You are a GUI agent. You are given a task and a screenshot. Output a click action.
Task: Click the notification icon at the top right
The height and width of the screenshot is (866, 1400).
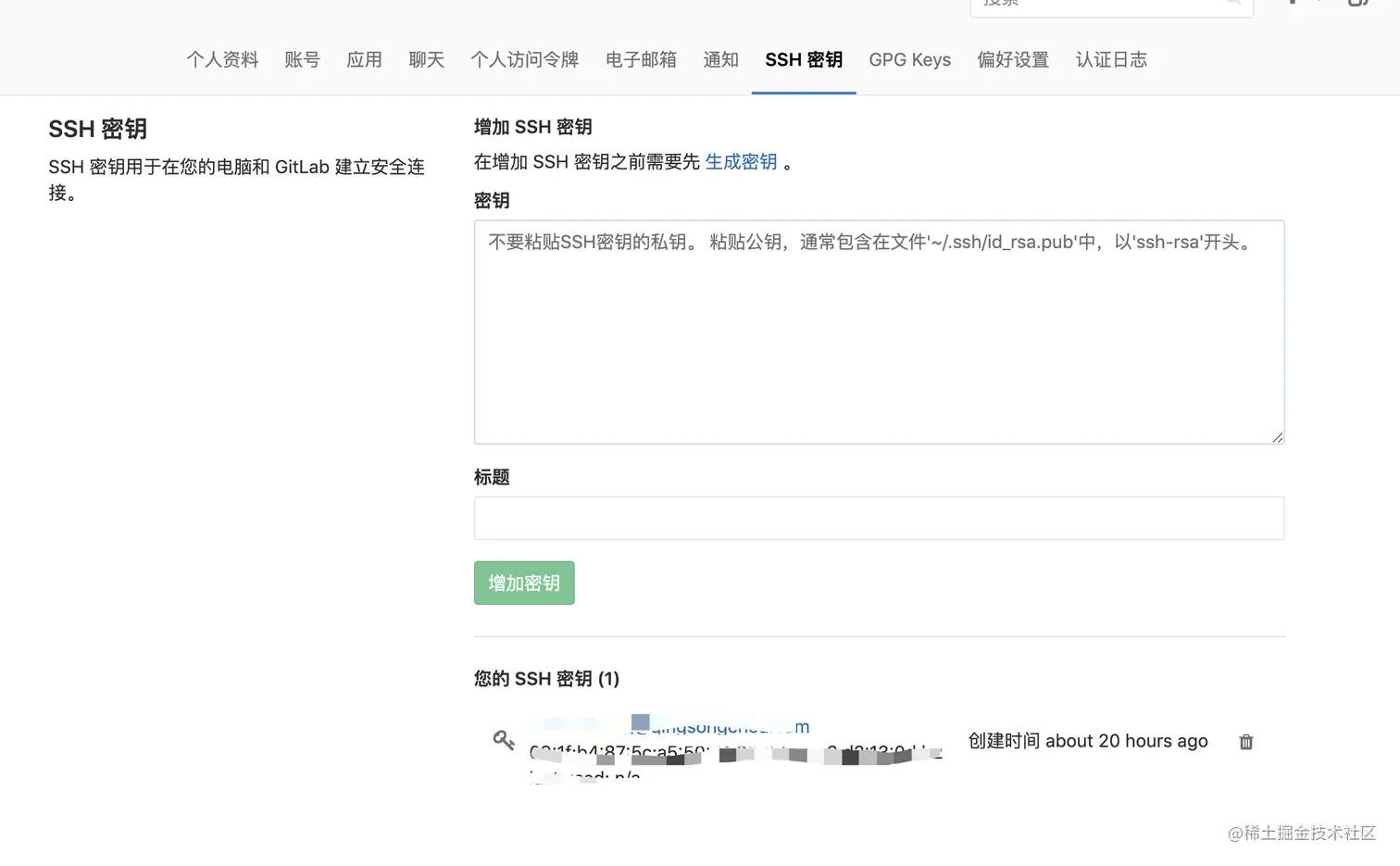(1293, 5)
